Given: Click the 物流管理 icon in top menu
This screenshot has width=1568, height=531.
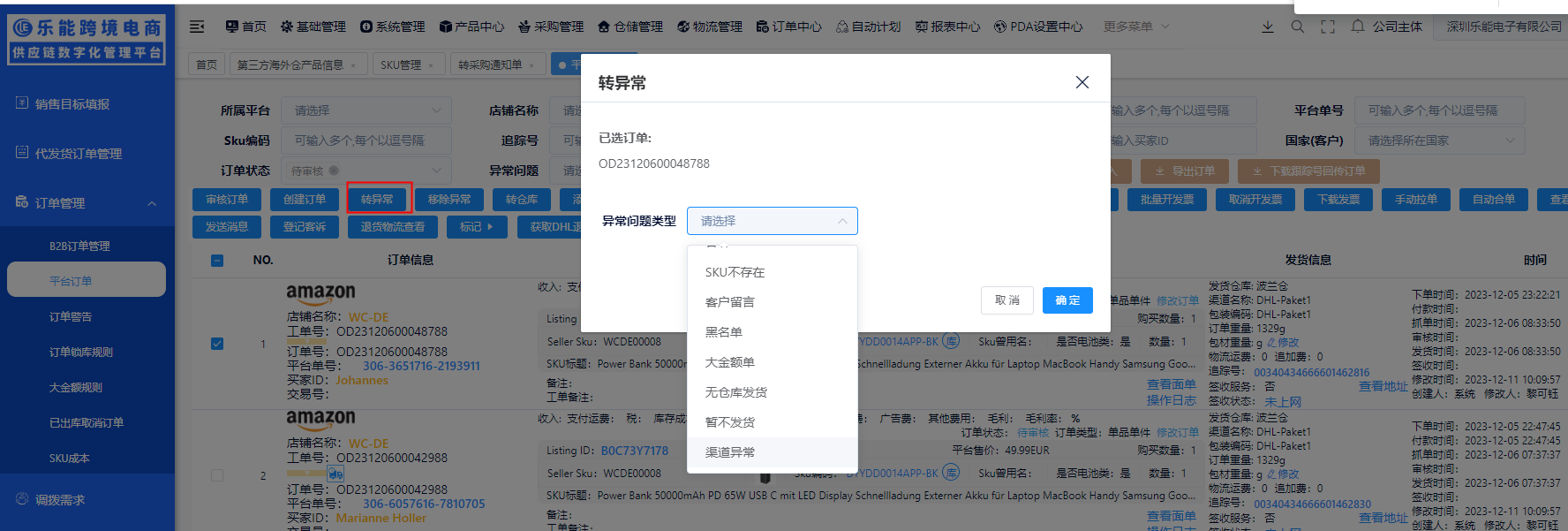Looking at the screenshot, I should click(x=683, y=27).
